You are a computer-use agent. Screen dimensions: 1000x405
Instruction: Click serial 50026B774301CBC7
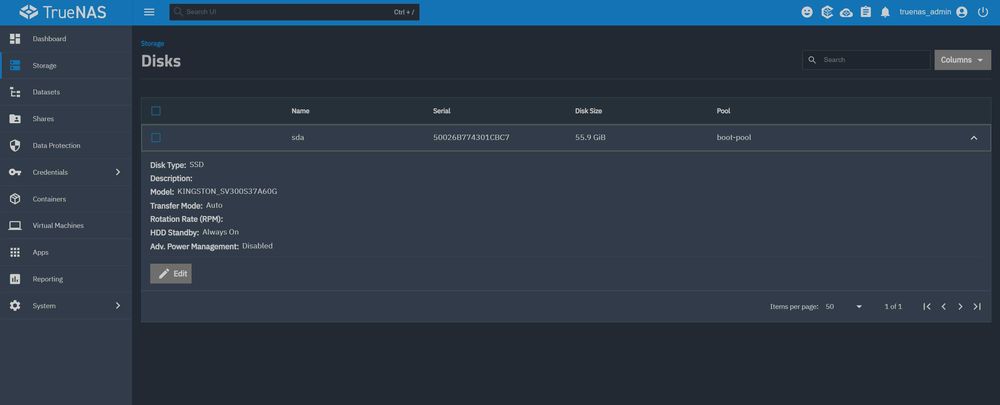pos(471,138)
